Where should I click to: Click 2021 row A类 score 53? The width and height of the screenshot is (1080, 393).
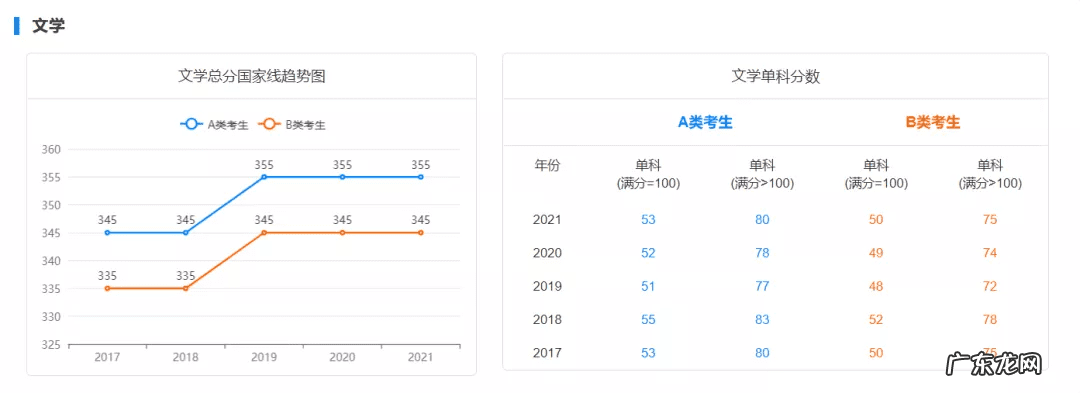click(x=648, y=220)
